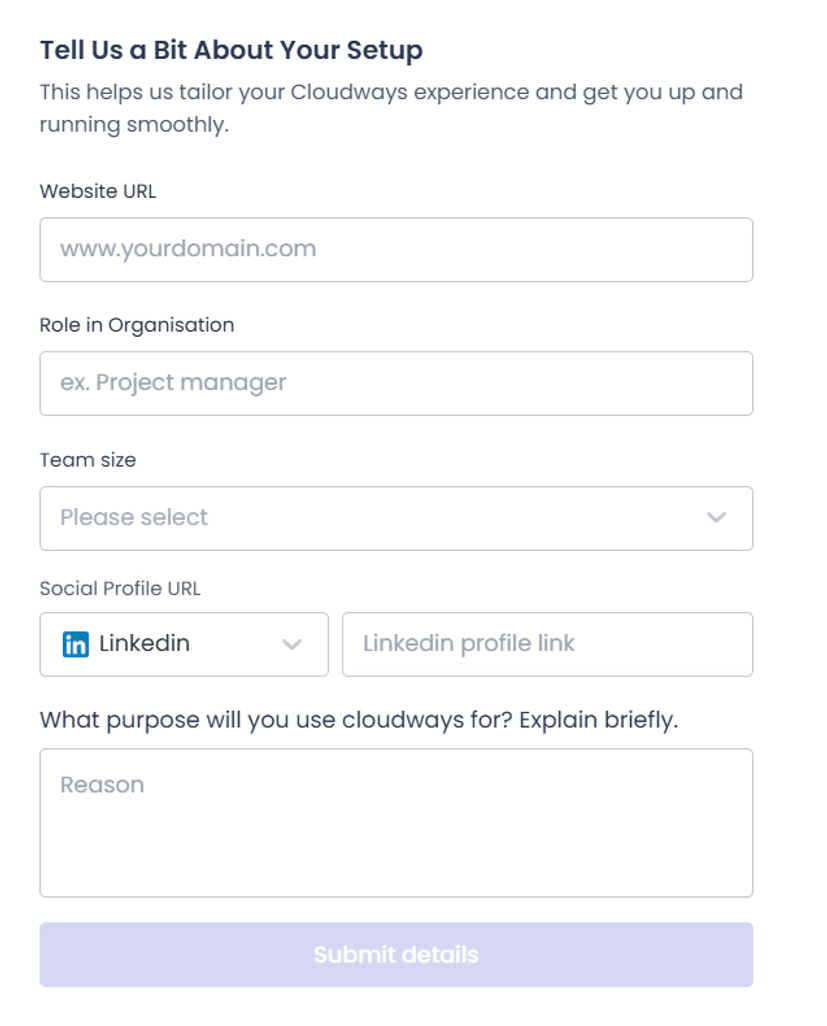Click inside the Reason text area
Viewport: 827px width, 1026px height.
(x=396, y=823)
